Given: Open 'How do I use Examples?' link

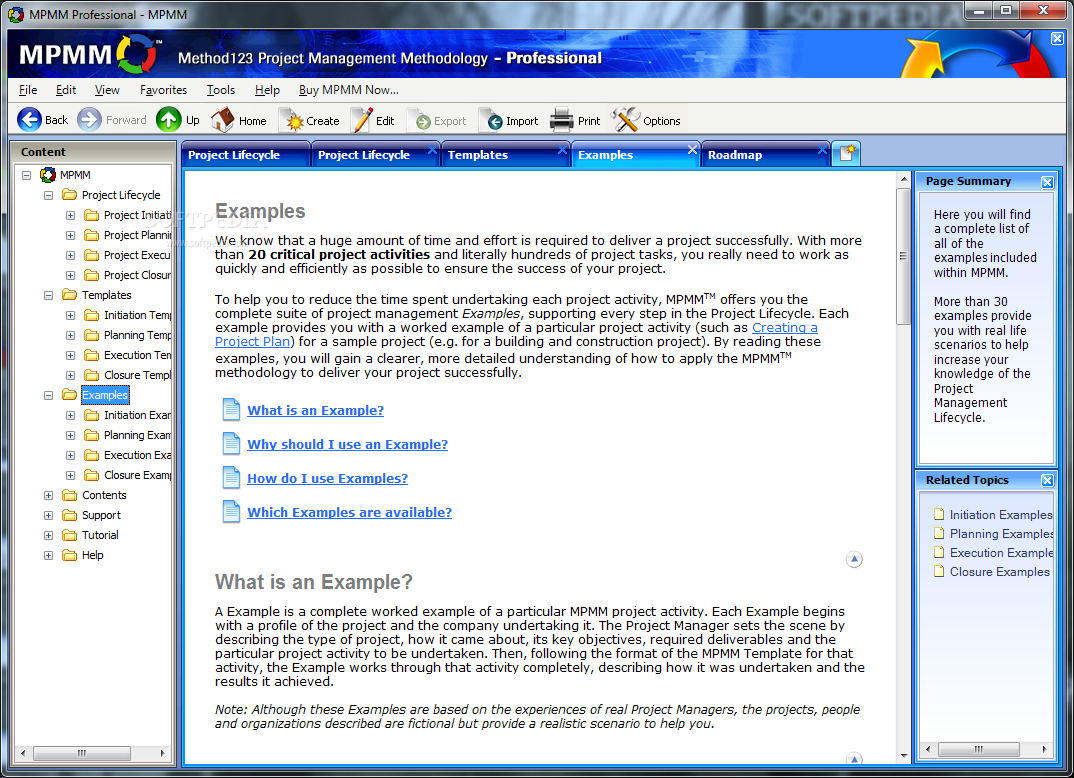Looking at the screenshot, I should (327, 478).
